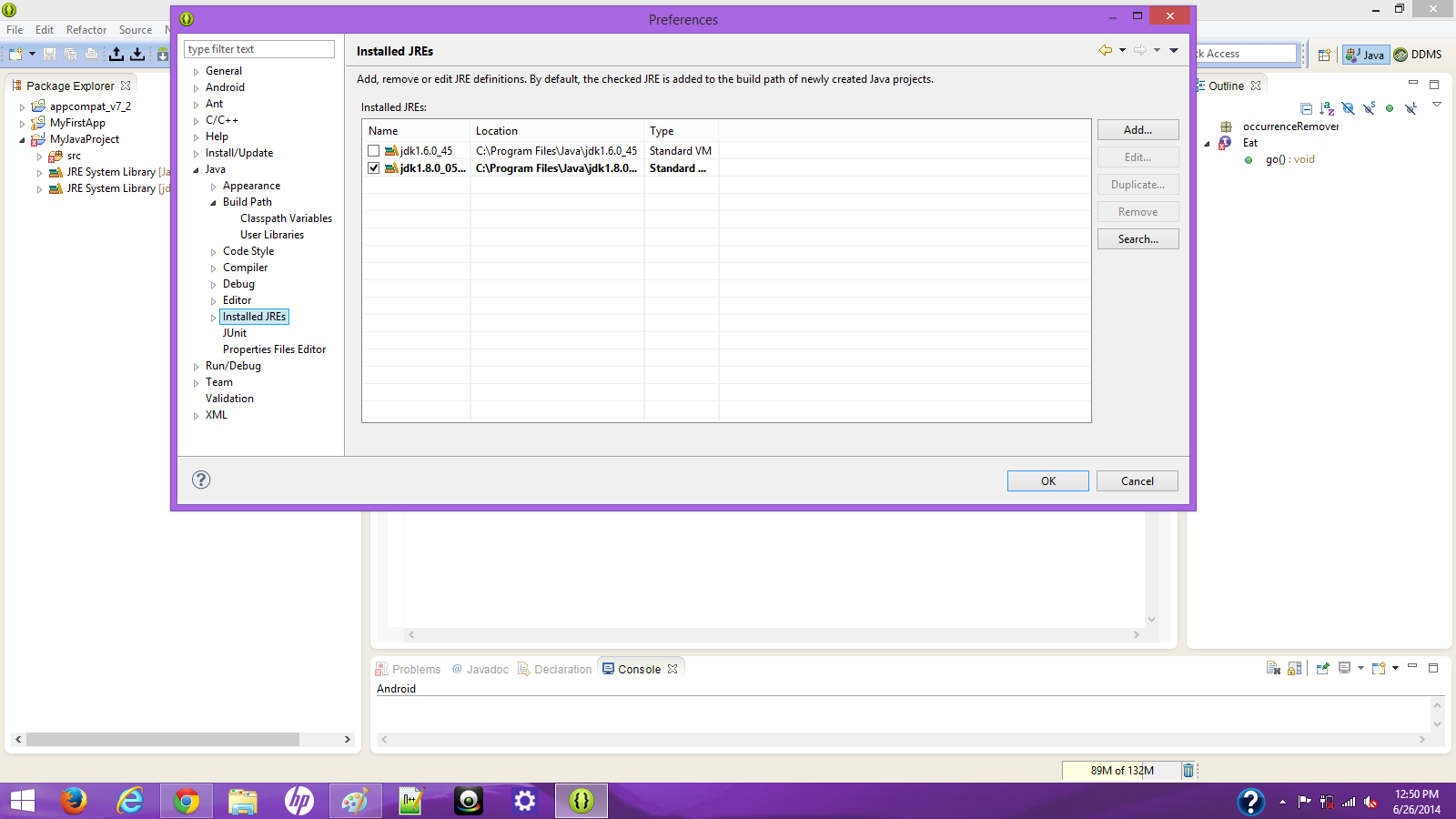Collapse Java preferences node
This screenshot has height=819, width=1456.
point(196,170)
